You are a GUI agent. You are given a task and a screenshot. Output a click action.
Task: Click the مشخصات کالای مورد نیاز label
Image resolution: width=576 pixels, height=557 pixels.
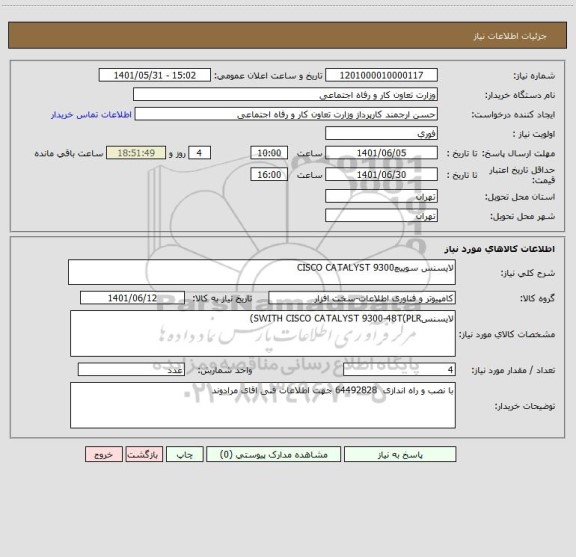(x=507, y=334)
